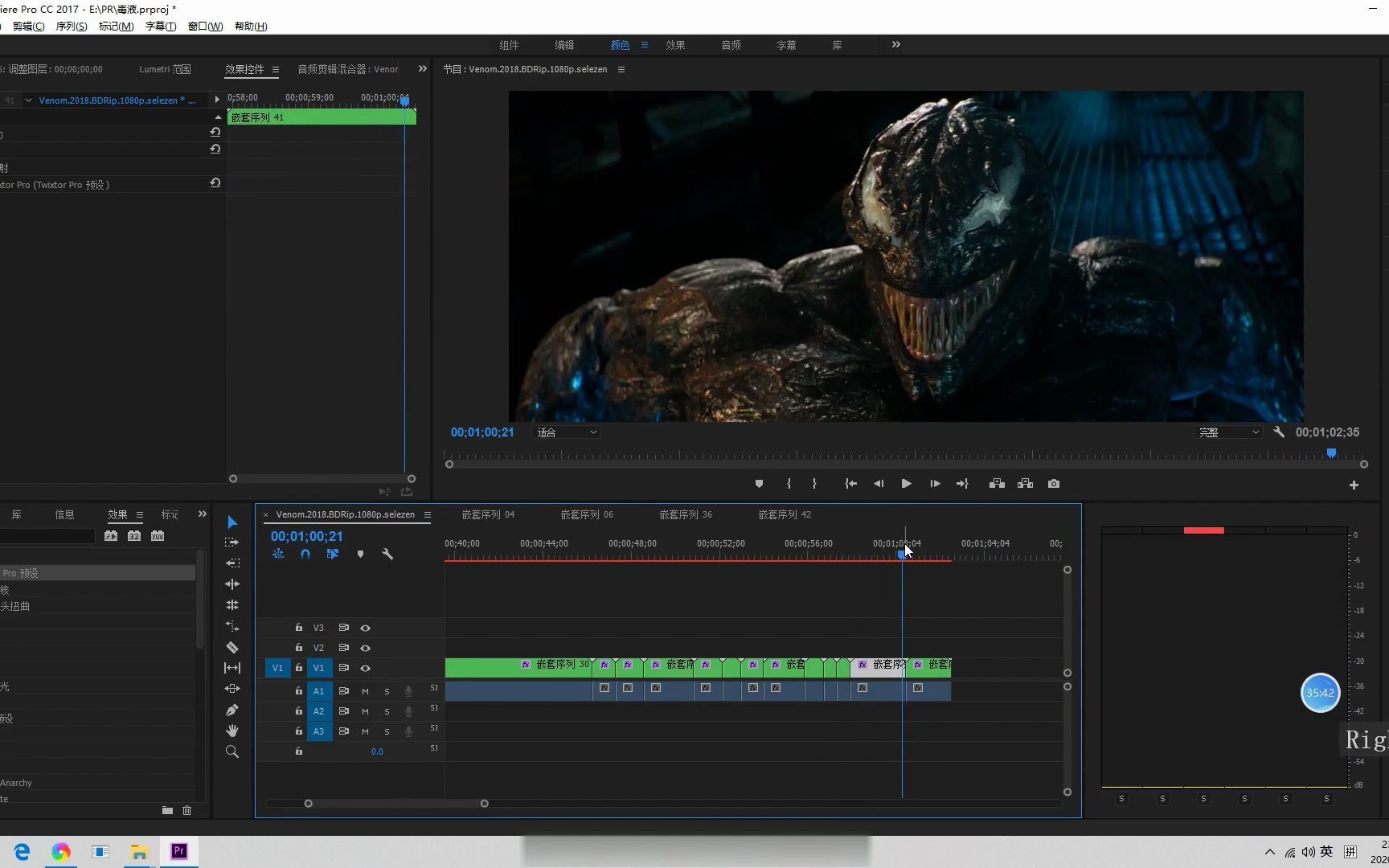Open timeline sequence tab panel menu
The width and height of the screenshot is (1389, 868).
coord(428,514)
